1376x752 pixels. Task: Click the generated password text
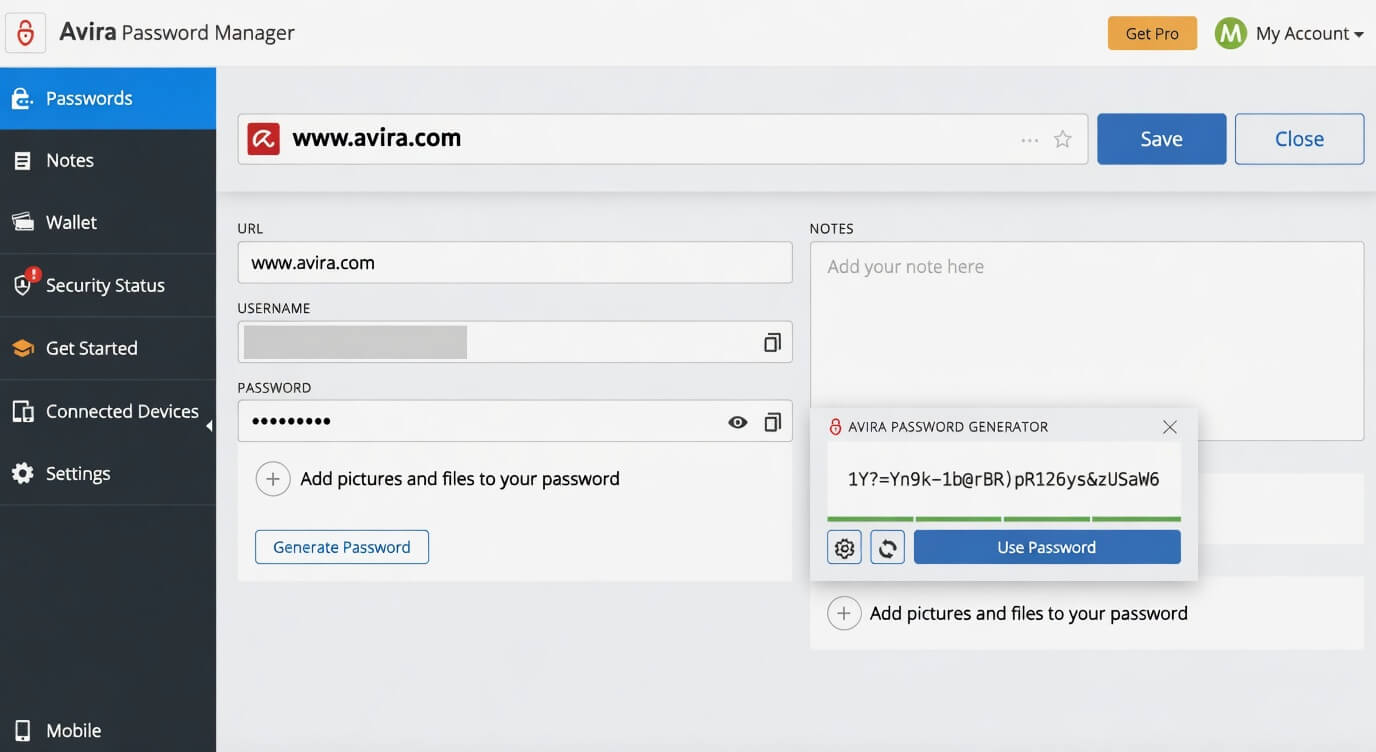coord(1004,479)
